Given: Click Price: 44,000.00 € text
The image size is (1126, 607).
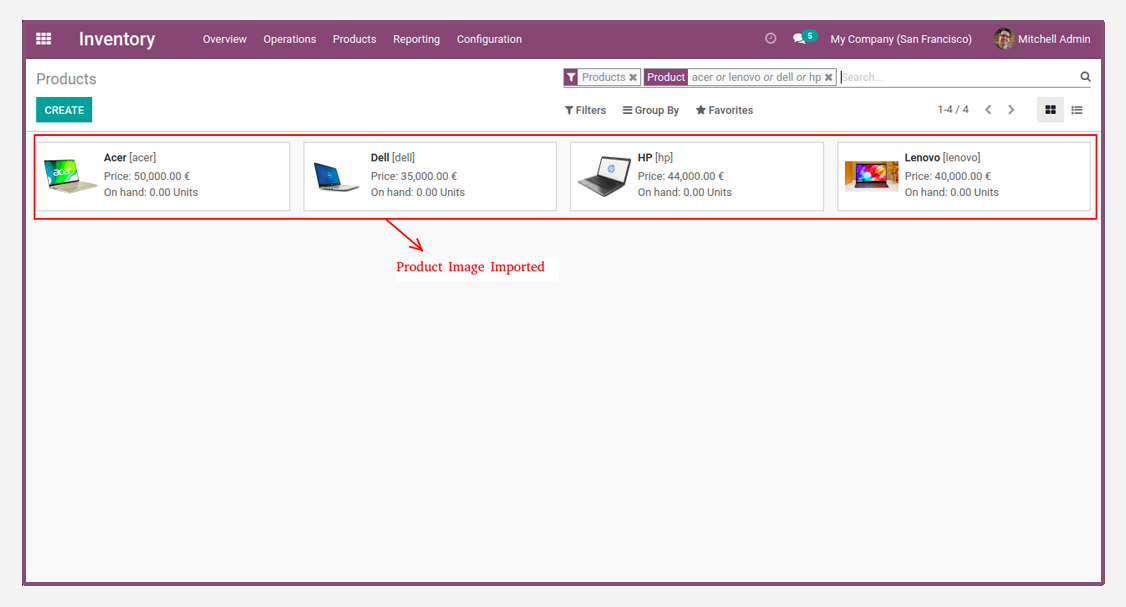Looking at the screenshot, I should coord(681,176).
